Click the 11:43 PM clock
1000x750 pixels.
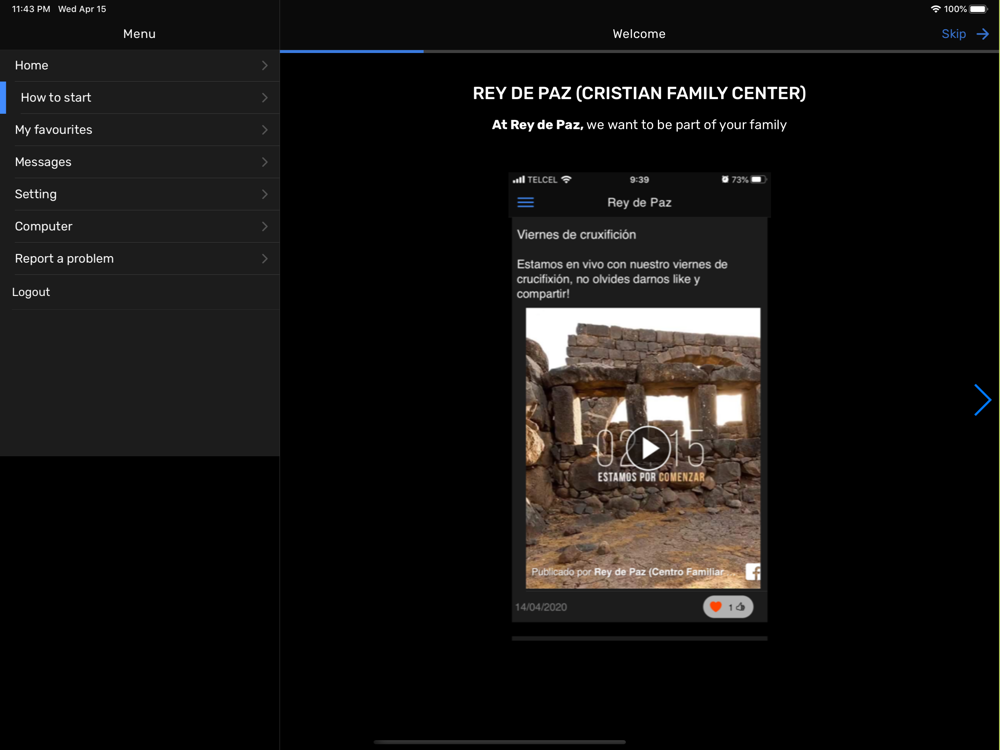[x=31, y=9]
